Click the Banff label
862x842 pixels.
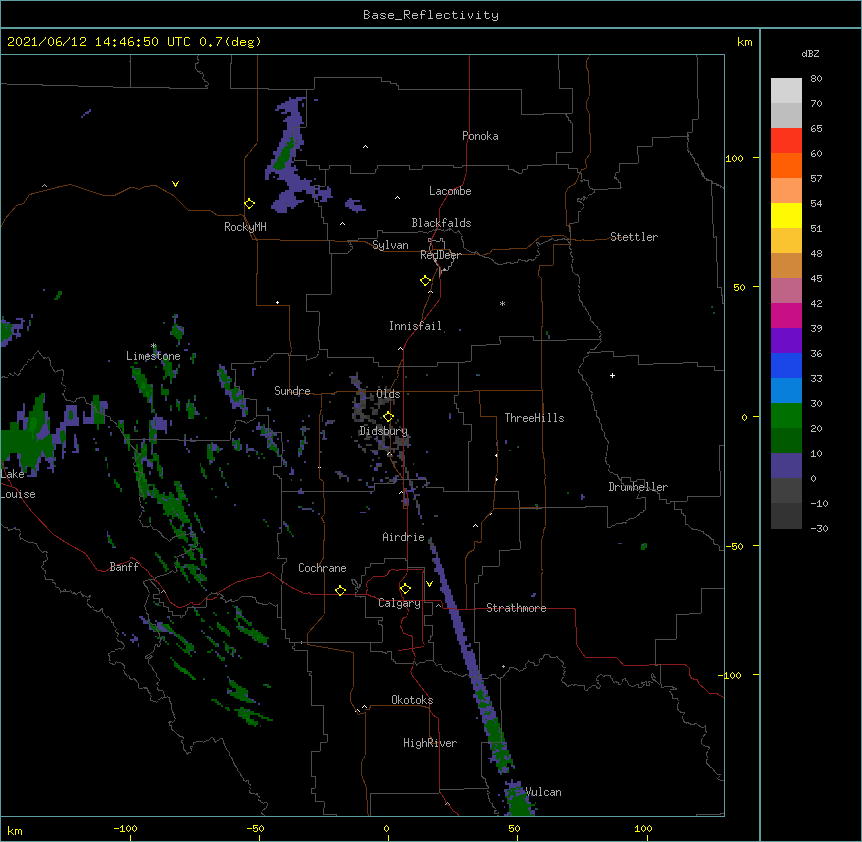(x=124, y=567)
